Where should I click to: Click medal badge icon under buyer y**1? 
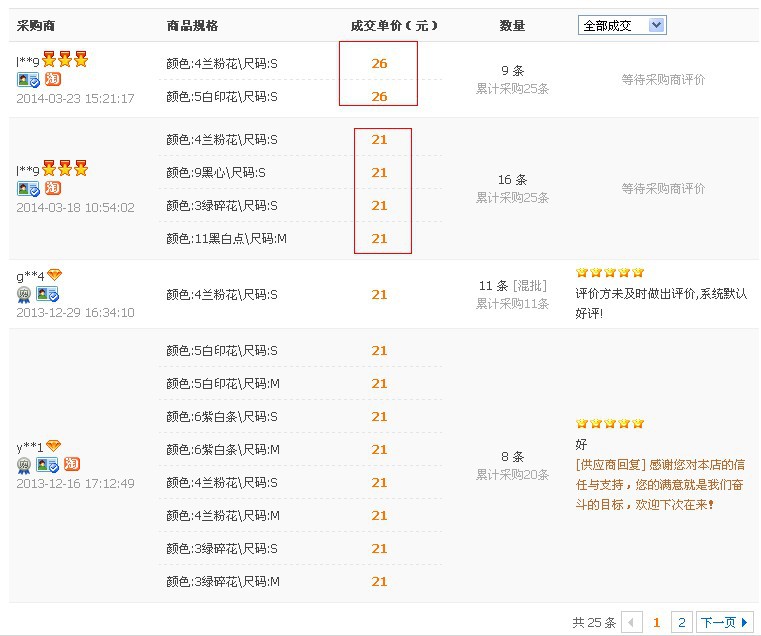(x=24, y=464)
